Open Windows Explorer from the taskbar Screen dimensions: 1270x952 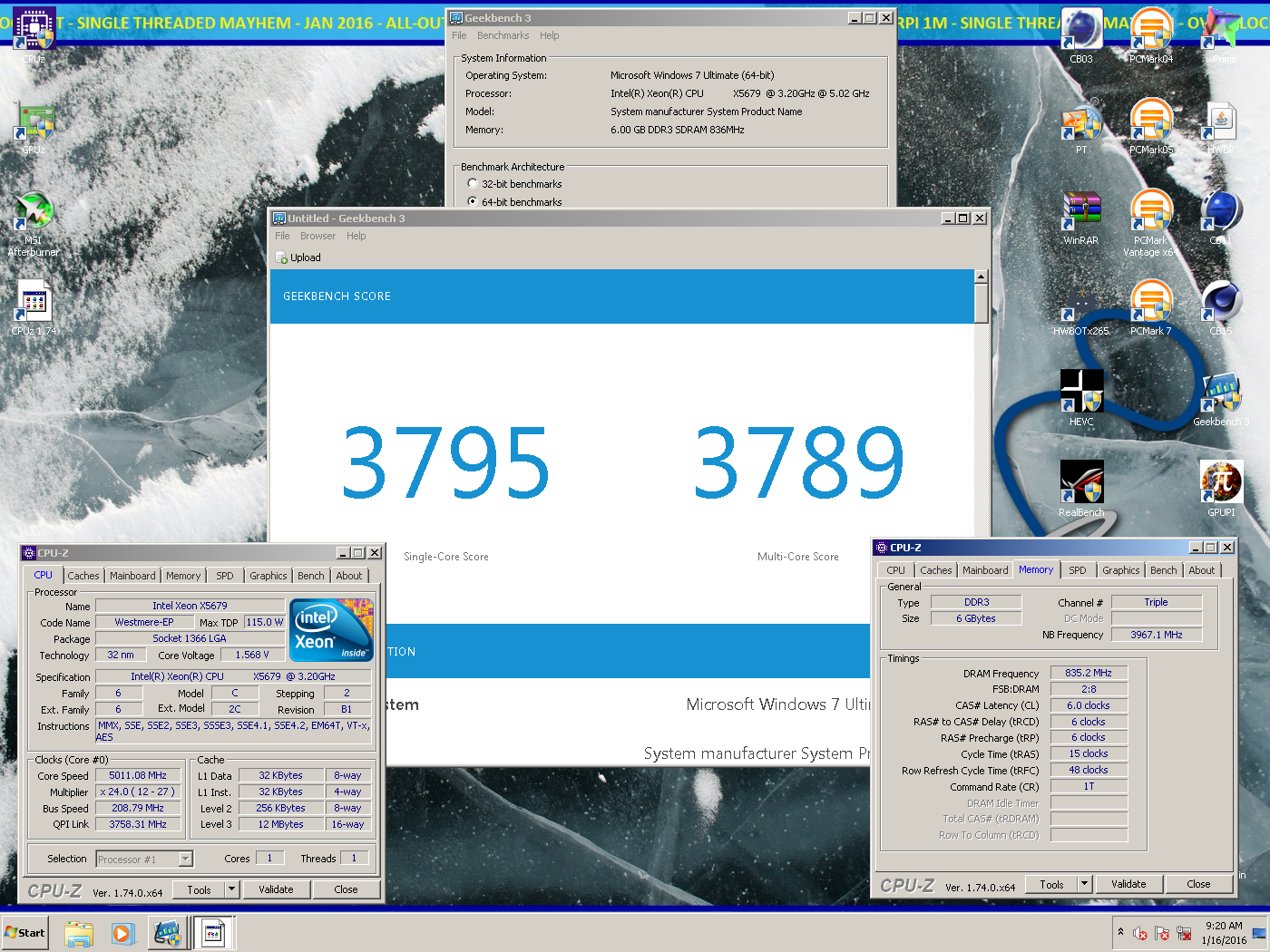point(79,933)
